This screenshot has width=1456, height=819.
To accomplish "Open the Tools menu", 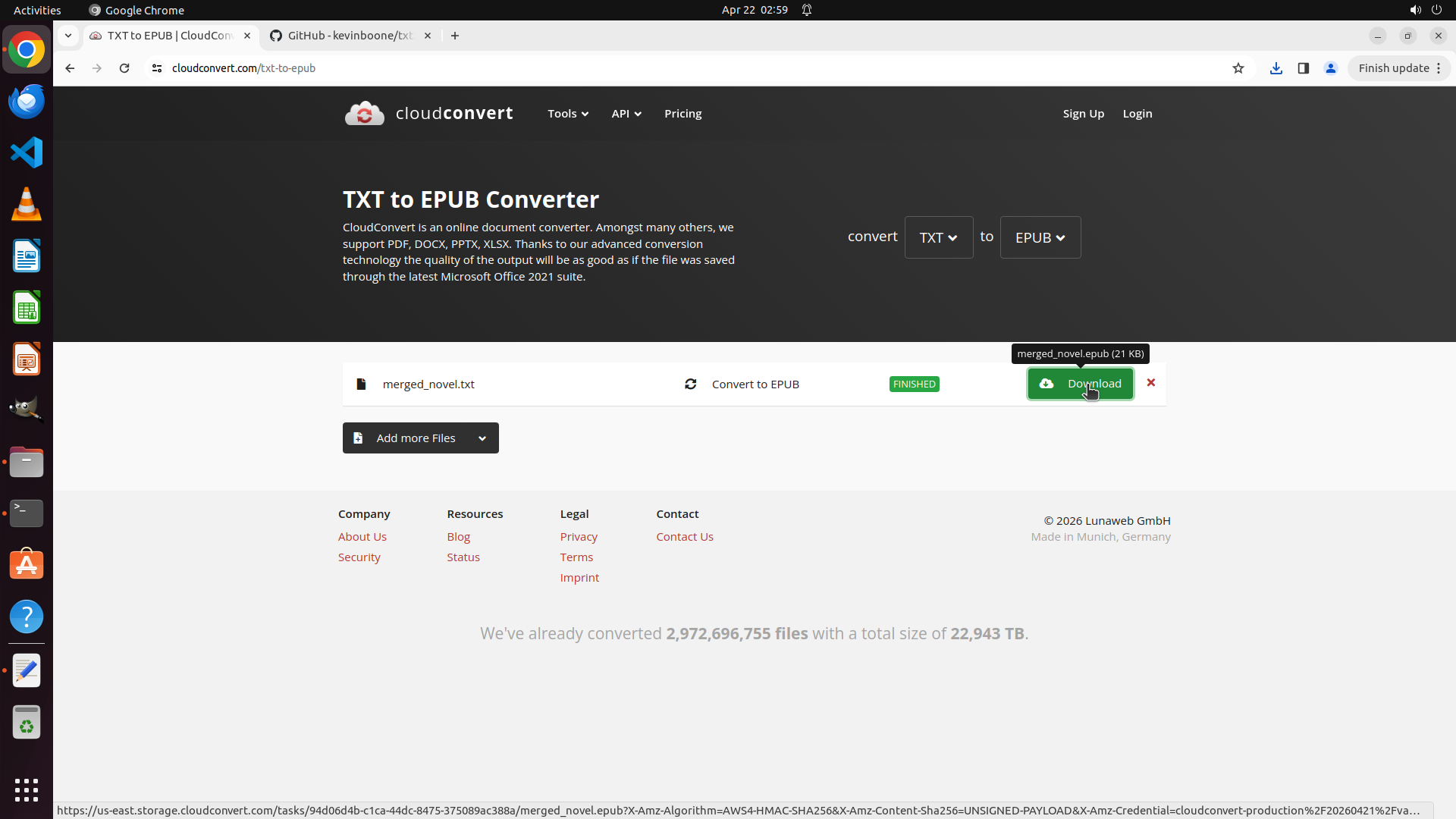I will tap(567, 114).
